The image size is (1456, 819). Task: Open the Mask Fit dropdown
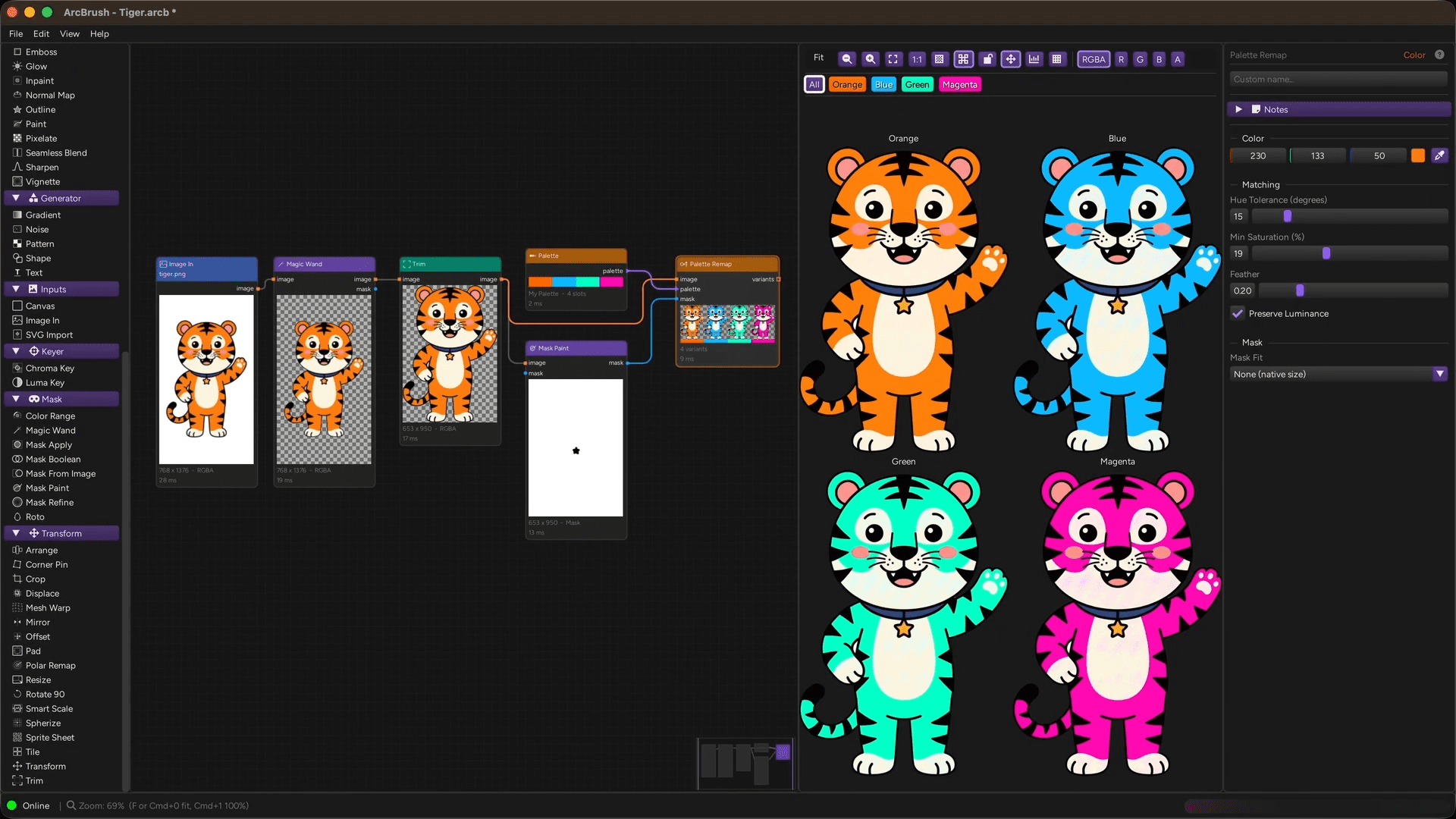pyautogui.click(x=1338, y=374)
